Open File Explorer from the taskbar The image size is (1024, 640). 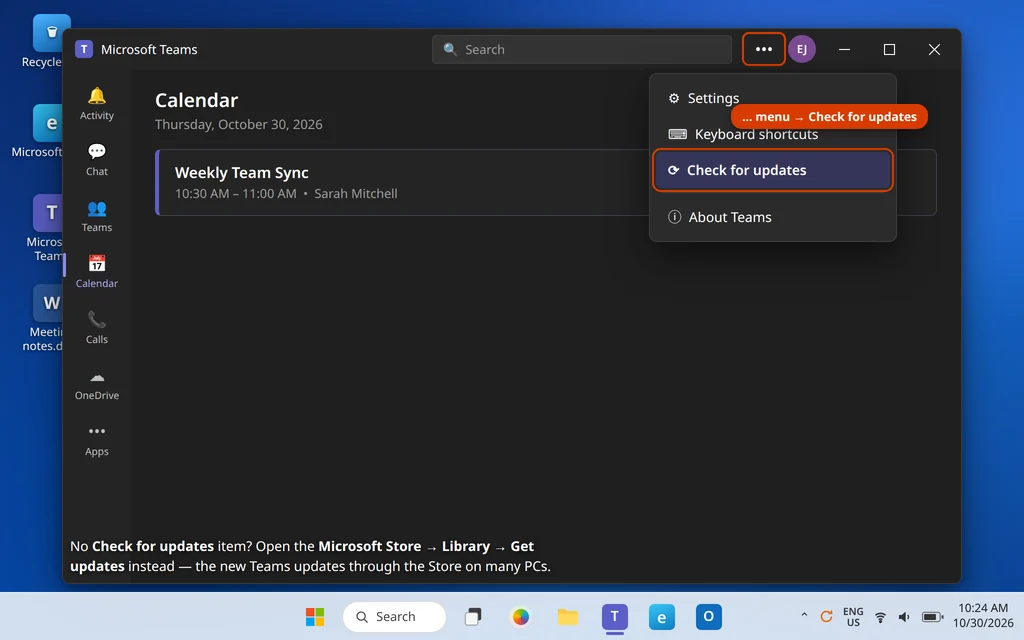click(x=568, y=616)
